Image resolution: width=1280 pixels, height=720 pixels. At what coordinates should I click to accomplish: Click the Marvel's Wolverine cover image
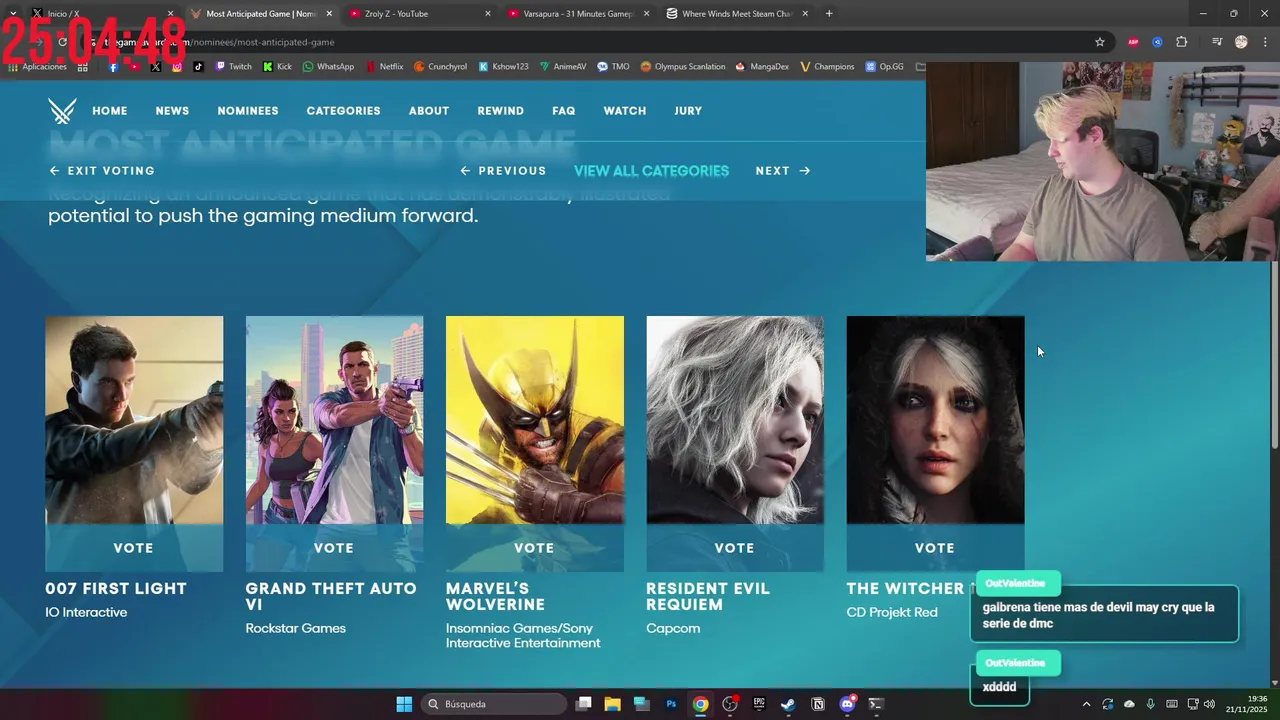[534, 420]
